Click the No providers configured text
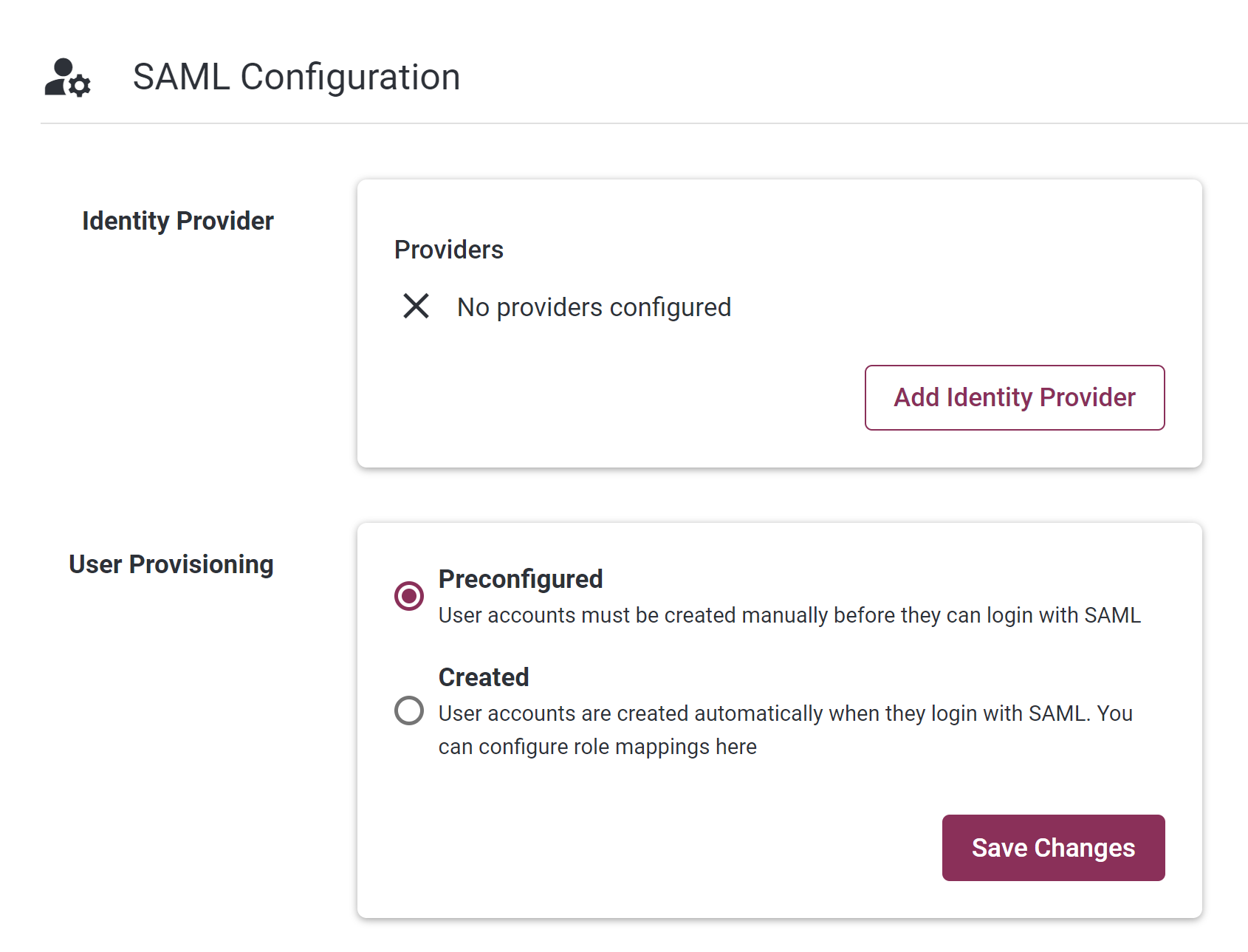 594,307
